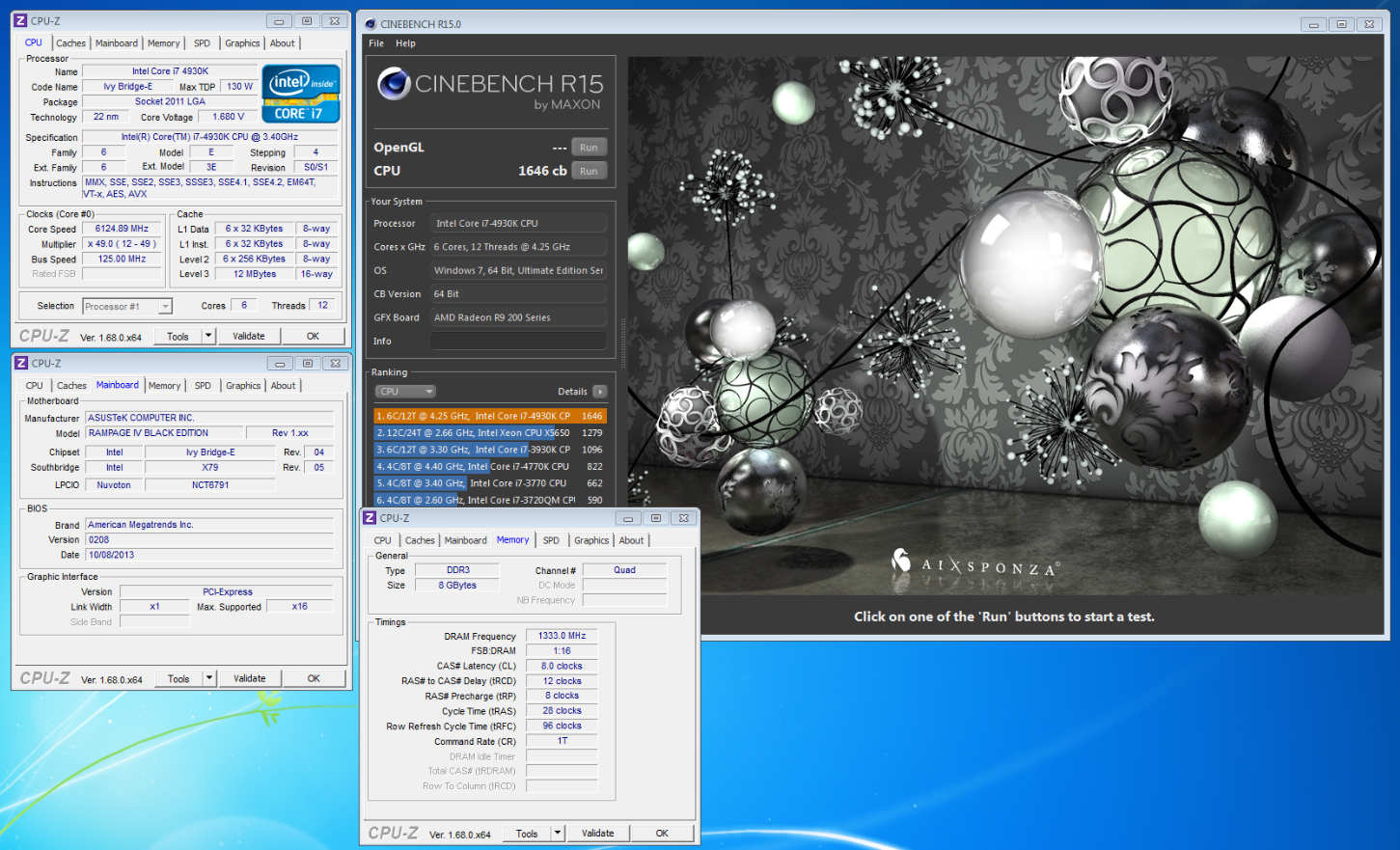Screen dimensions: 1400x850
Task: Select the CPU tab in the Memory CPU-Z window
Action: [383, 540]
